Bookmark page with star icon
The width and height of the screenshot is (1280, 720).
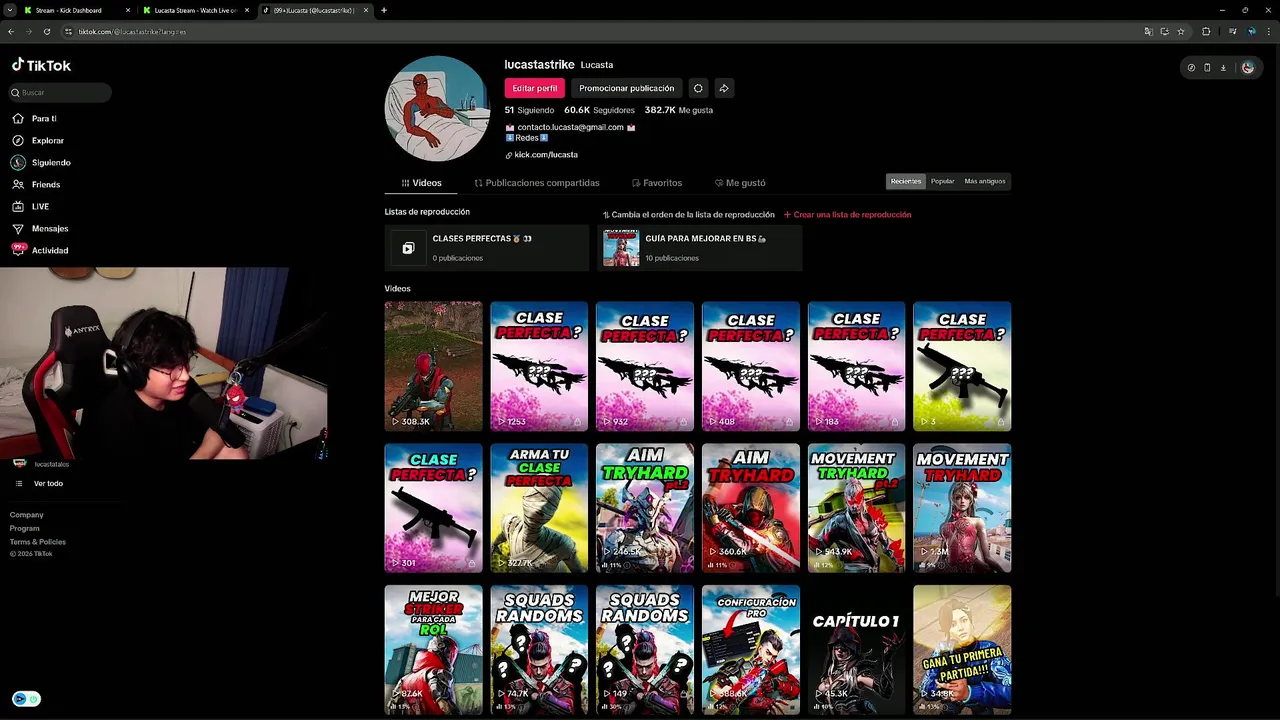coord(1181,31)
